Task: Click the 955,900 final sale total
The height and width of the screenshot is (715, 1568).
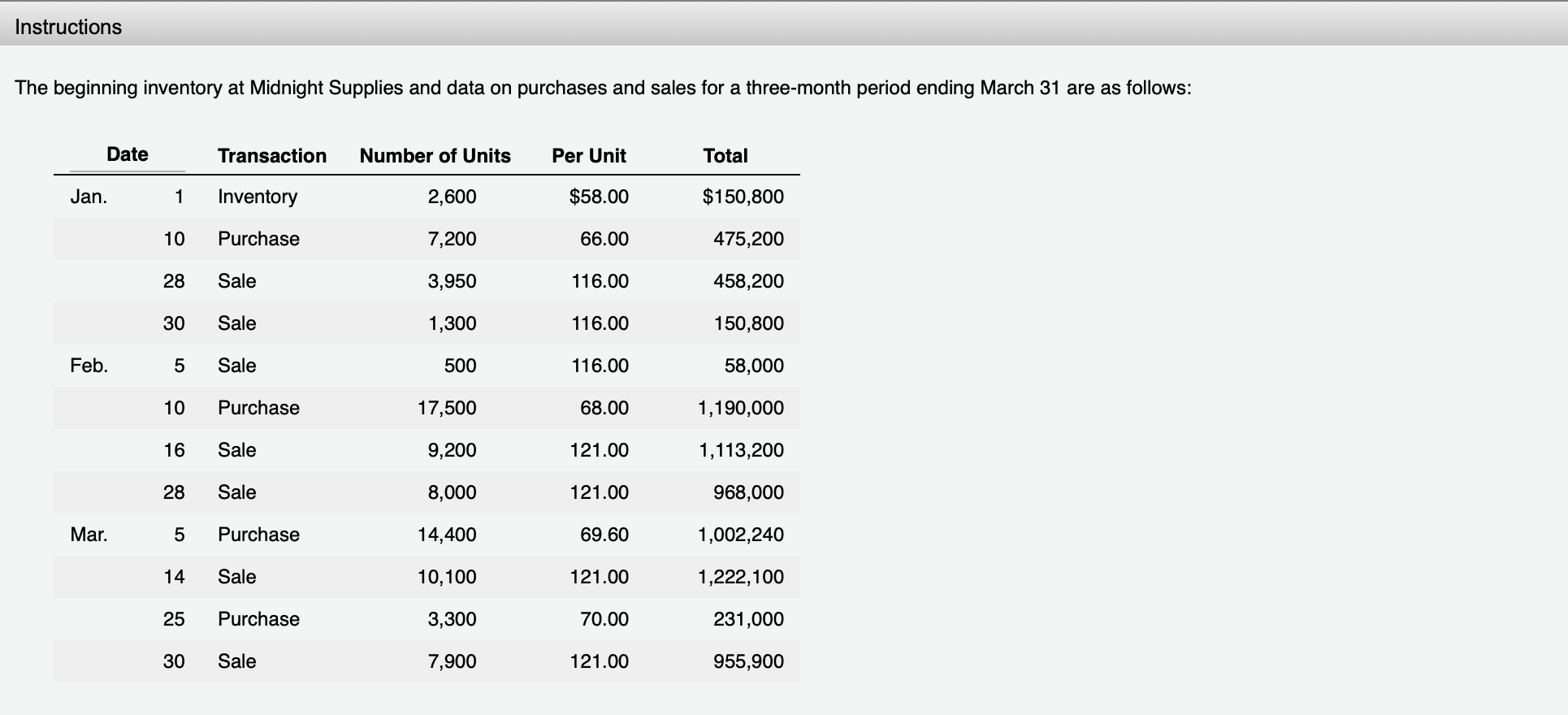Action: [x=748, y=661]
